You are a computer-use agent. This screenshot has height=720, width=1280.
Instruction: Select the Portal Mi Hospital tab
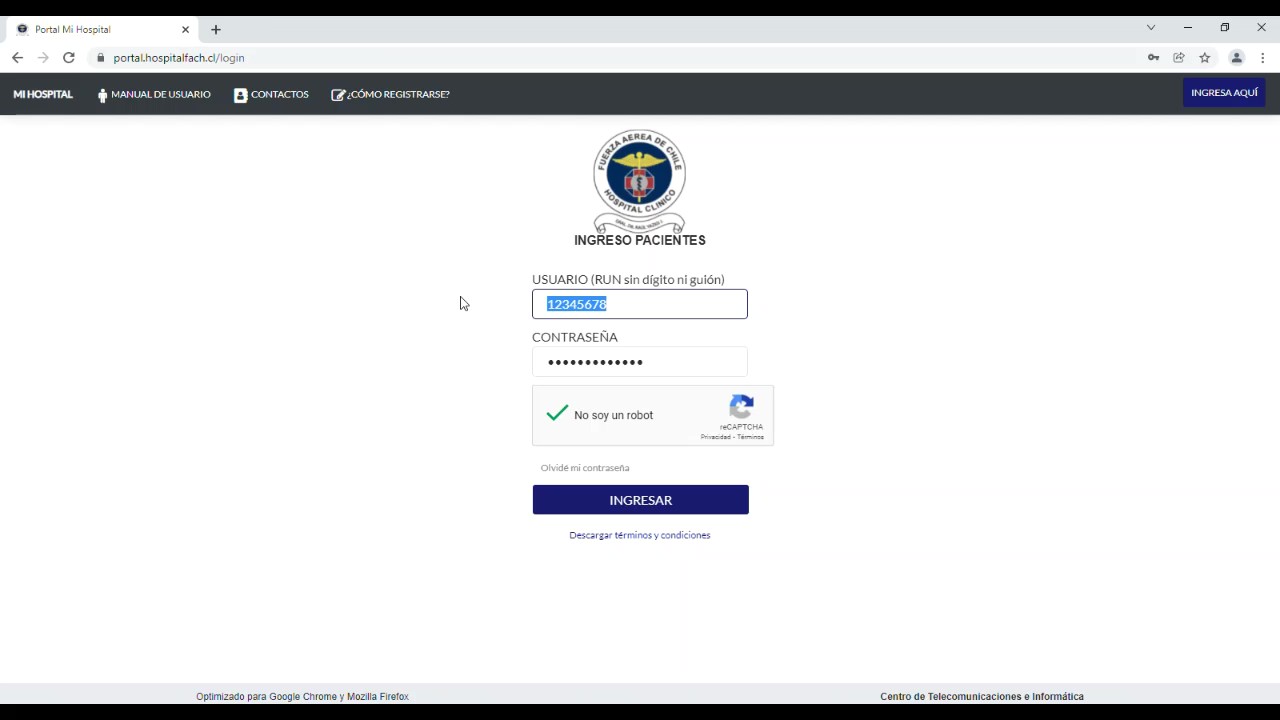coord(102,29)
